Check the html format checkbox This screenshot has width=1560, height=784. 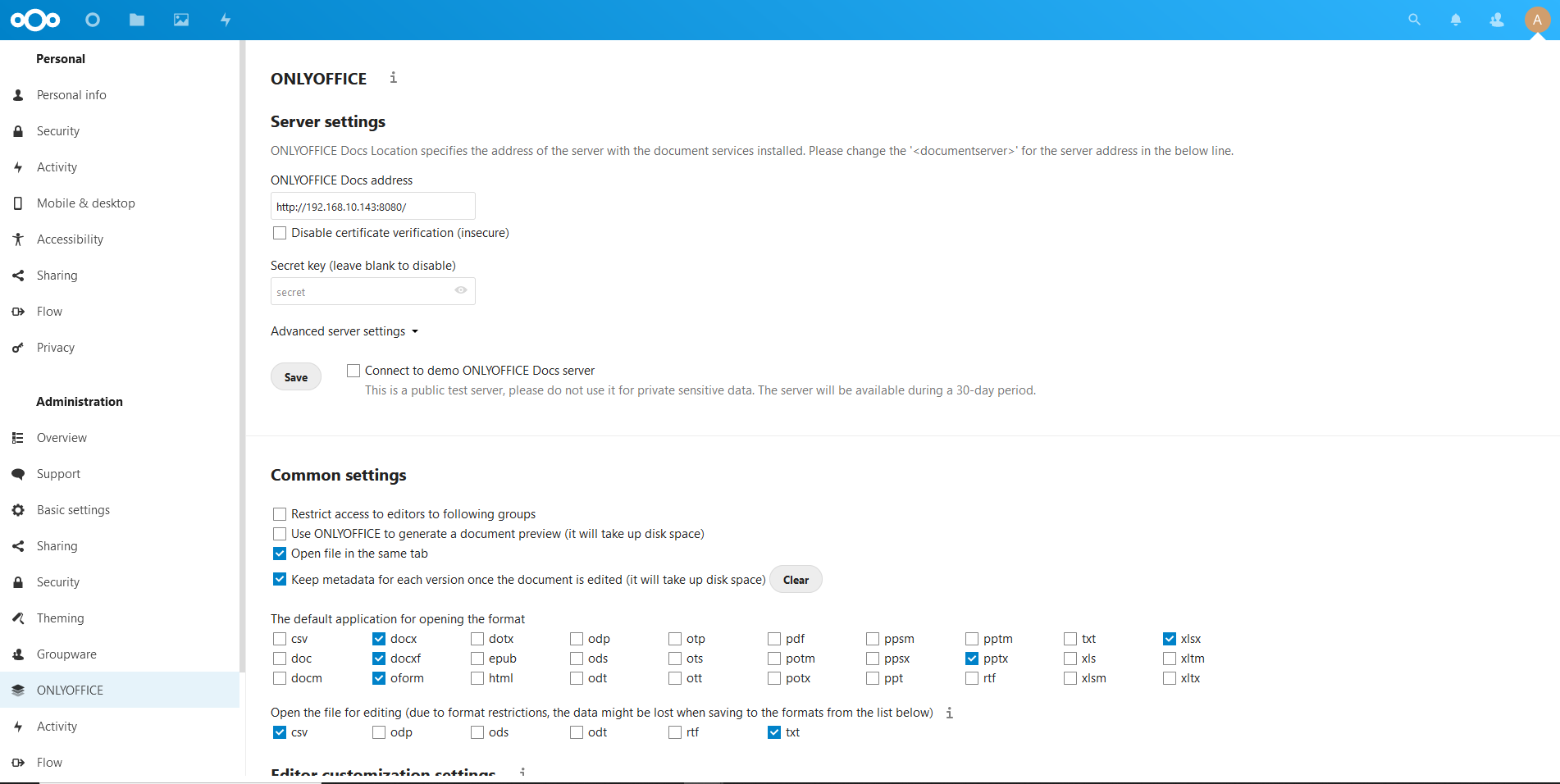477,678
